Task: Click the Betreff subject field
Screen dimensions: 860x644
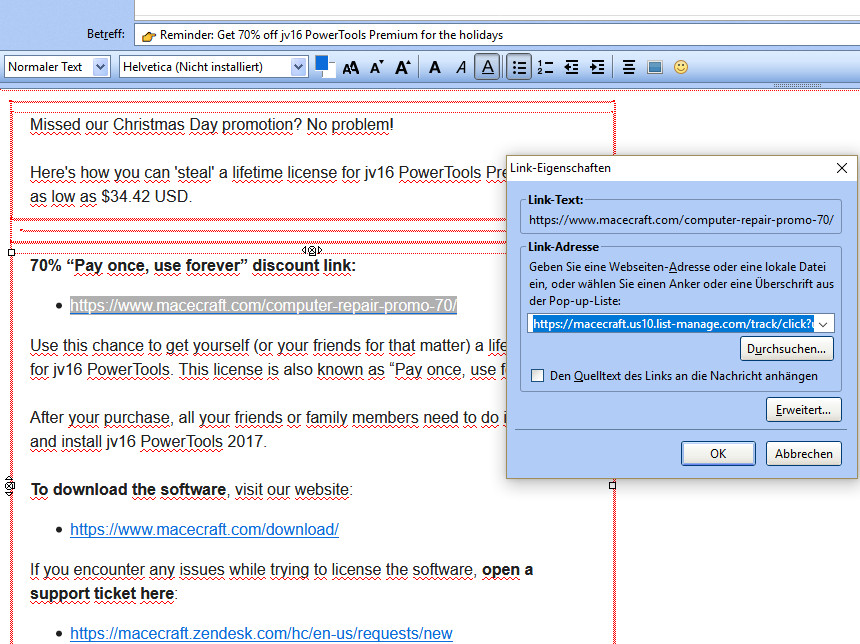Action: [497, 35]
